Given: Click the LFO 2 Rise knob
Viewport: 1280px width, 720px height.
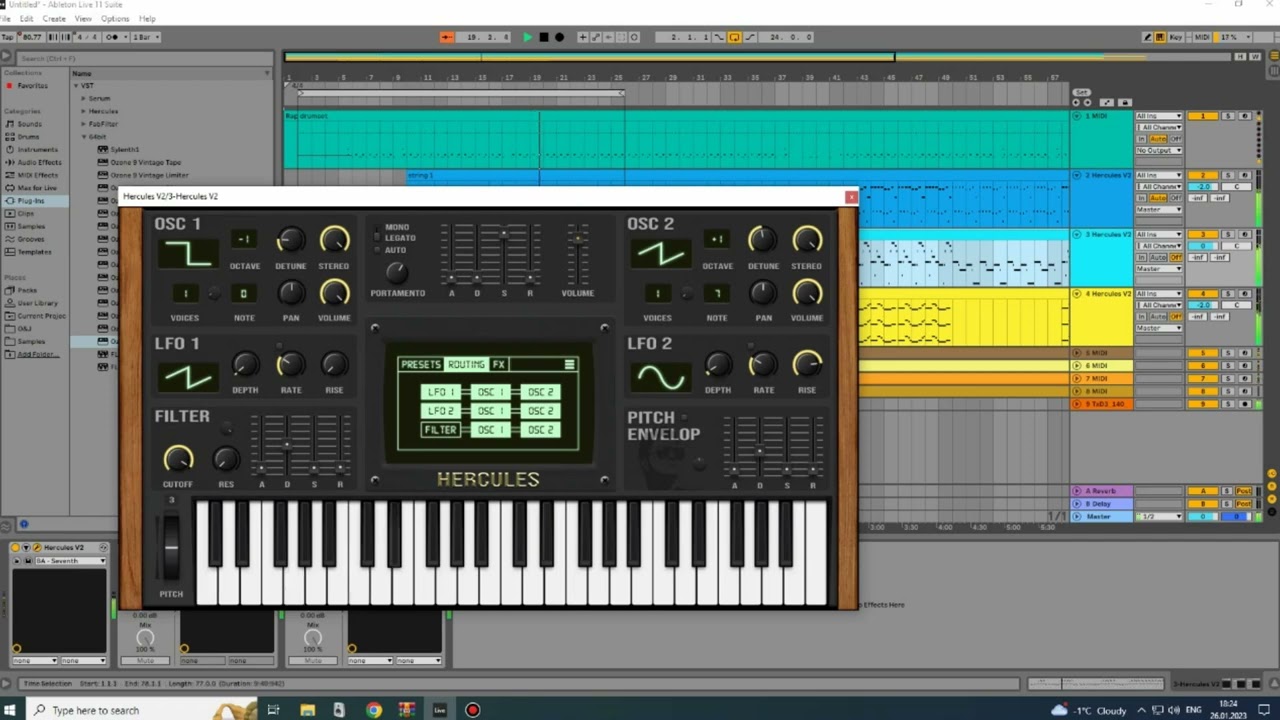Looking at the screenshot, I should (x=807, y=364).
